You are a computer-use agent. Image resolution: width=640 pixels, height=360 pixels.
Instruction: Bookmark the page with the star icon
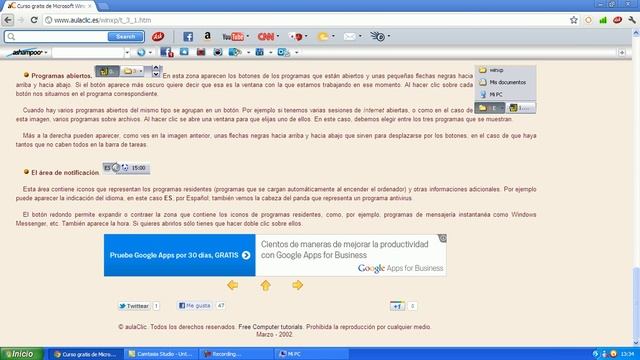(x=573, y=20)
